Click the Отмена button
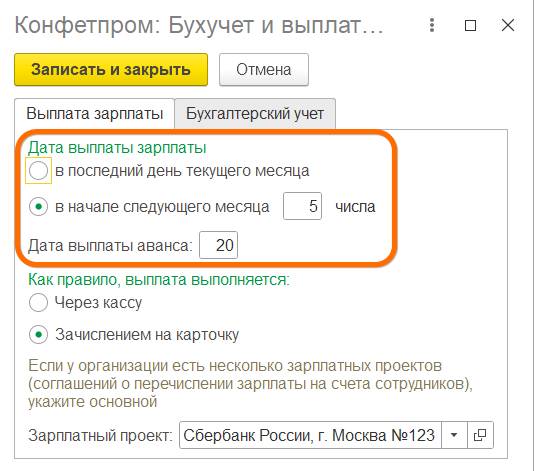This screenshot has height=471, width=534. pyautogui.click(x=264, y=69)
